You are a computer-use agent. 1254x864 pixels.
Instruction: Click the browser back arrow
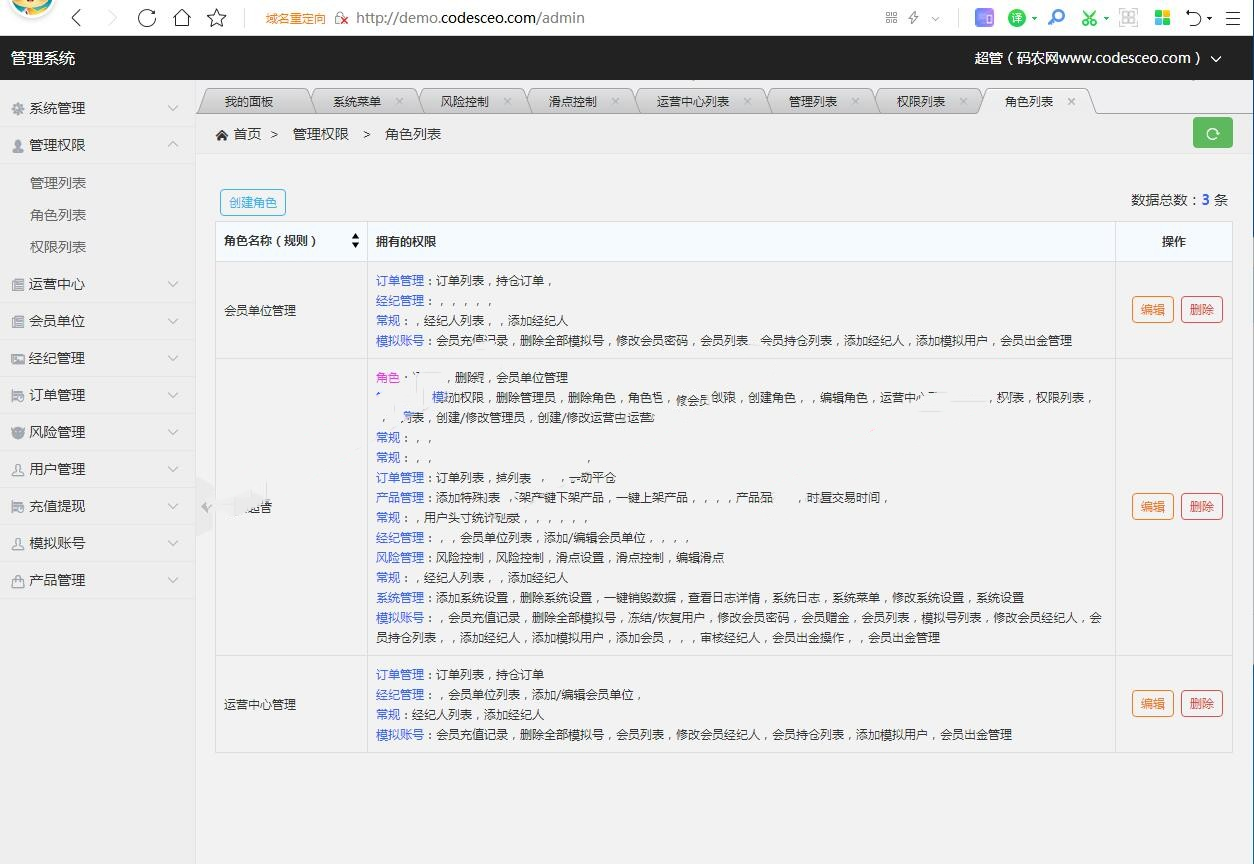(78, 18)
